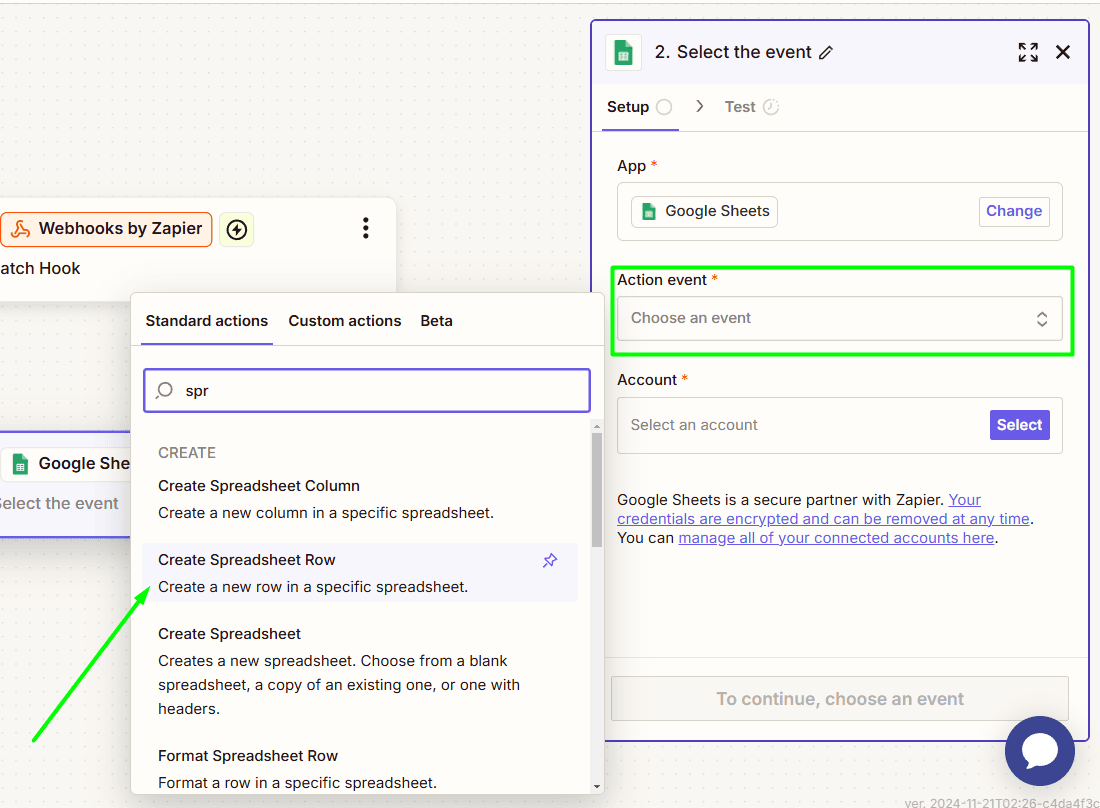
Task: Click the Google Sheets step label on canvas
Action: [84, 464]
